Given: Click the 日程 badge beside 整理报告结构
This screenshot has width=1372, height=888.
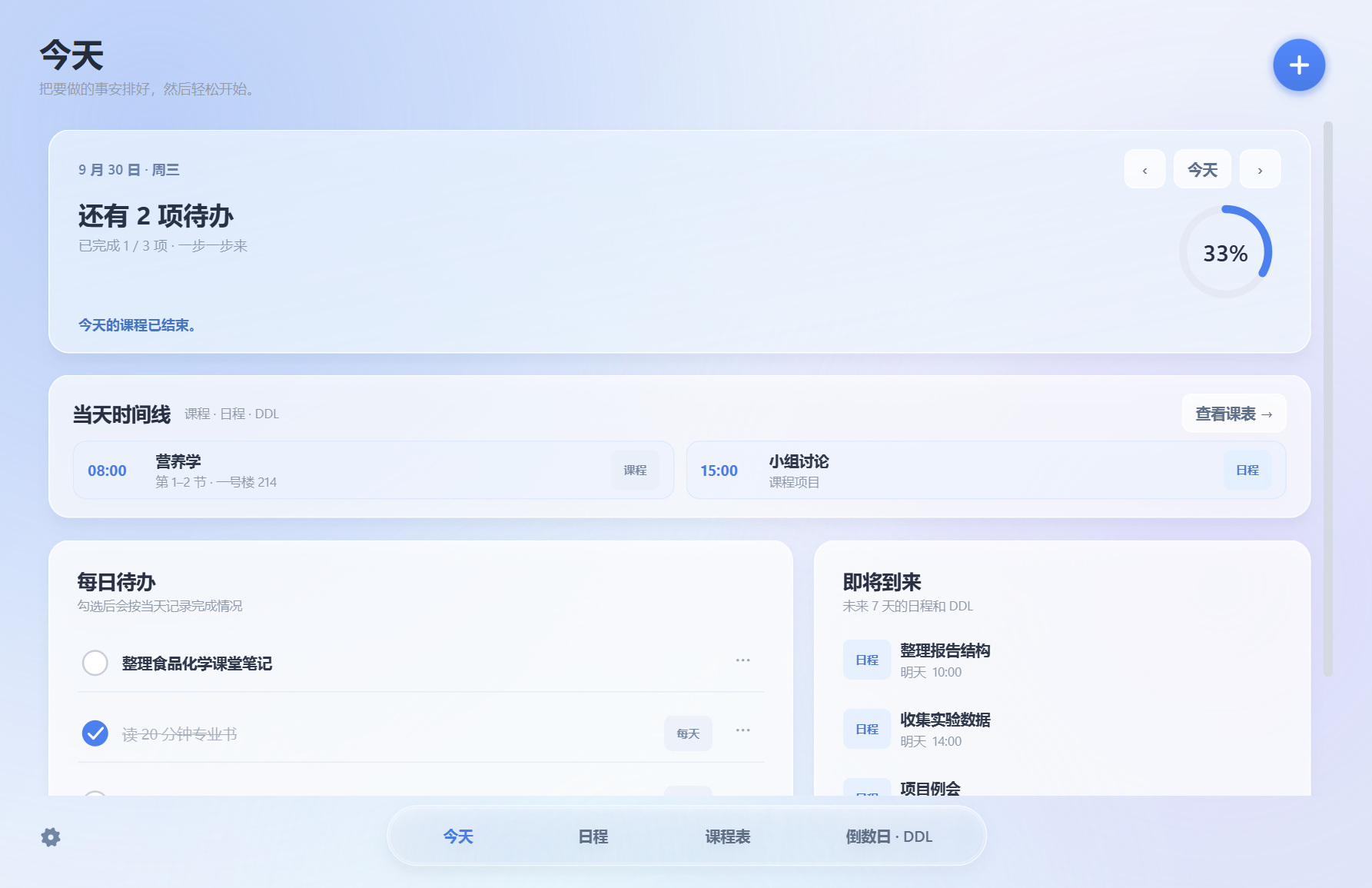Looking at the screenshot, I should click(x=867, y=660).
